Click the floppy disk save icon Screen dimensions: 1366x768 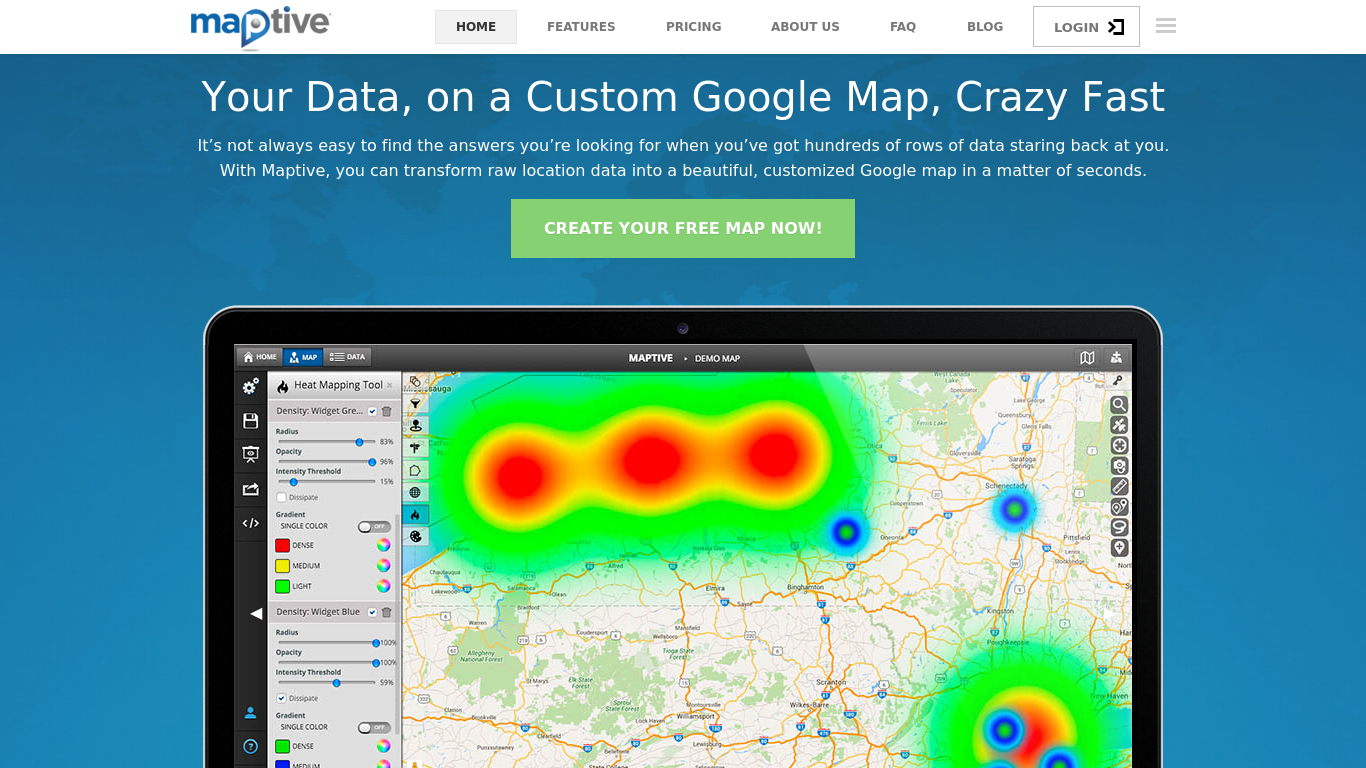click(251, 421)
